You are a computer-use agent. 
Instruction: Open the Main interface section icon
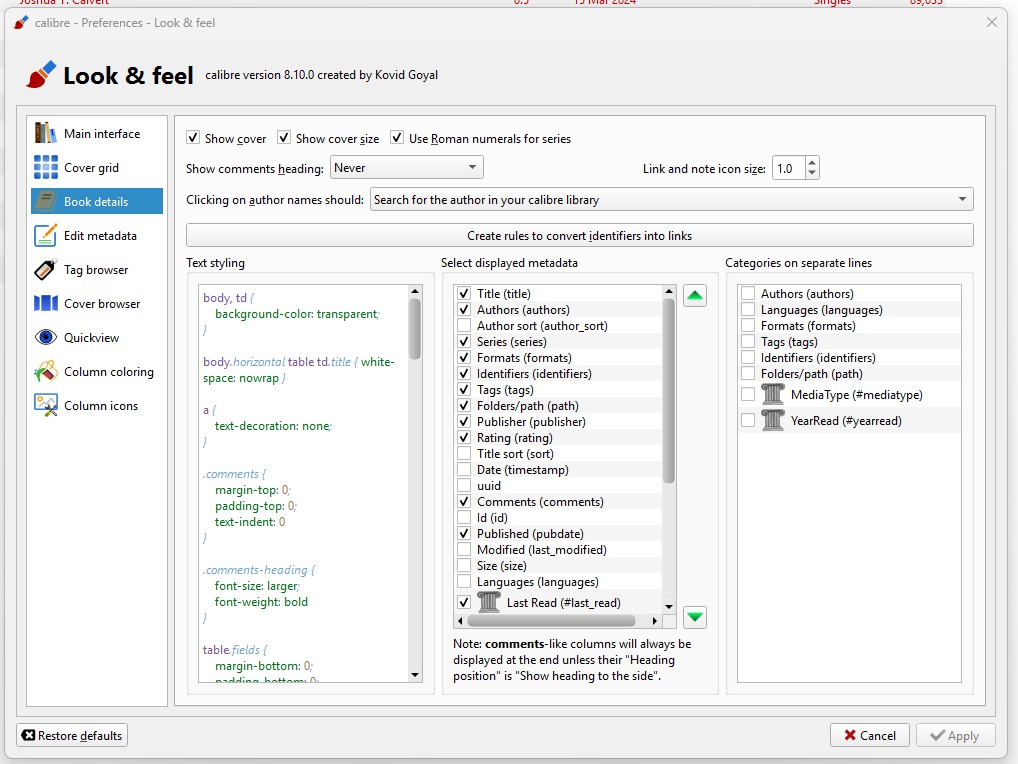(x=45, y=133)
